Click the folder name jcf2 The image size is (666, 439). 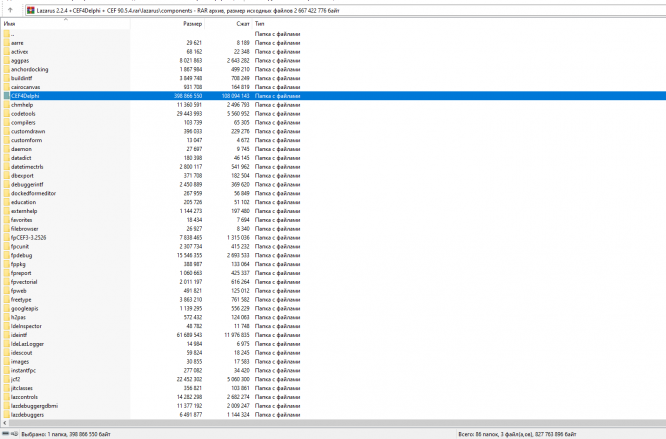[x=15, y=380]
